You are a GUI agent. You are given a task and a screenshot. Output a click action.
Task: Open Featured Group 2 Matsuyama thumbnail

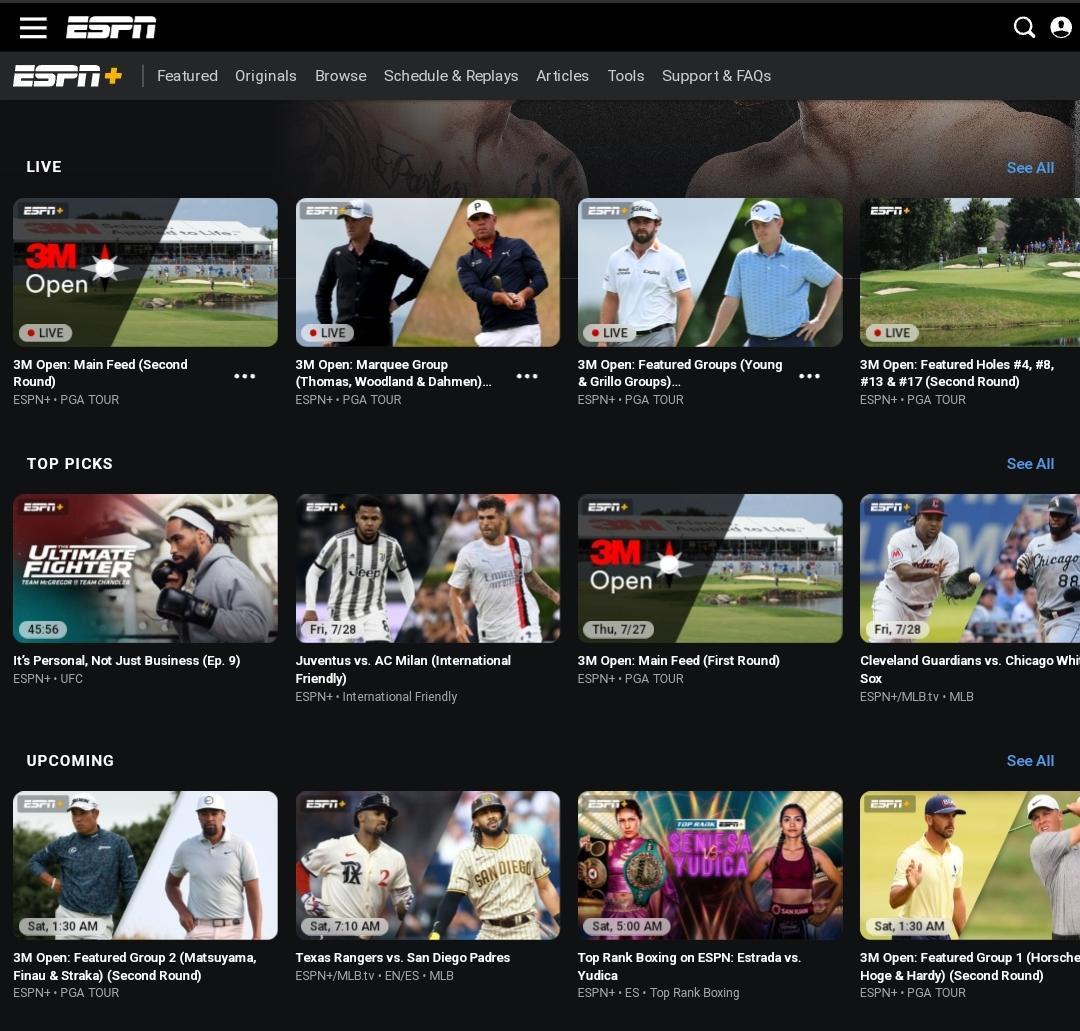click(145, 866)
